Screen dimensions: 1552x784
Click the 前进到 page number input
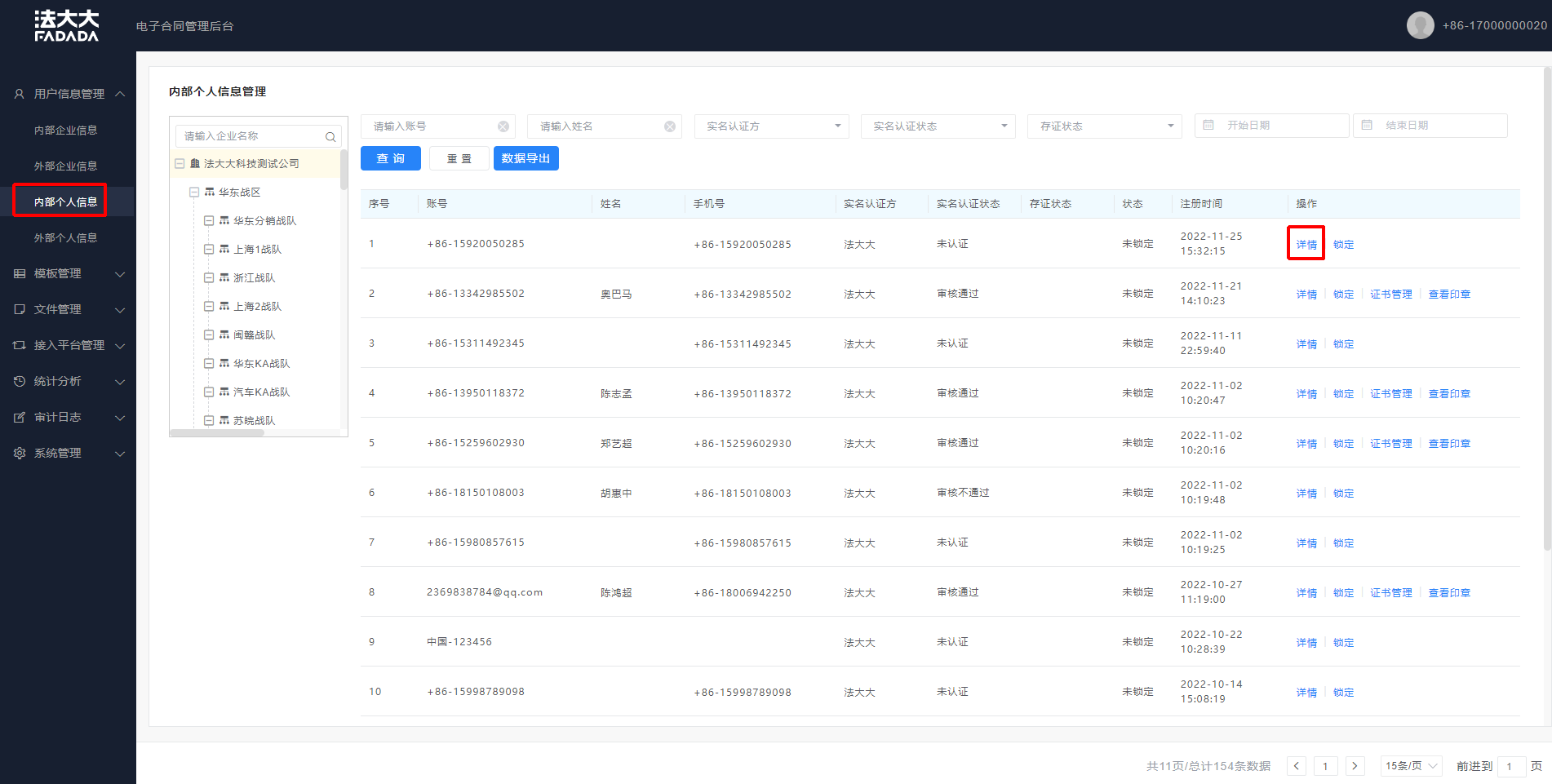[x=1510, y=766]
